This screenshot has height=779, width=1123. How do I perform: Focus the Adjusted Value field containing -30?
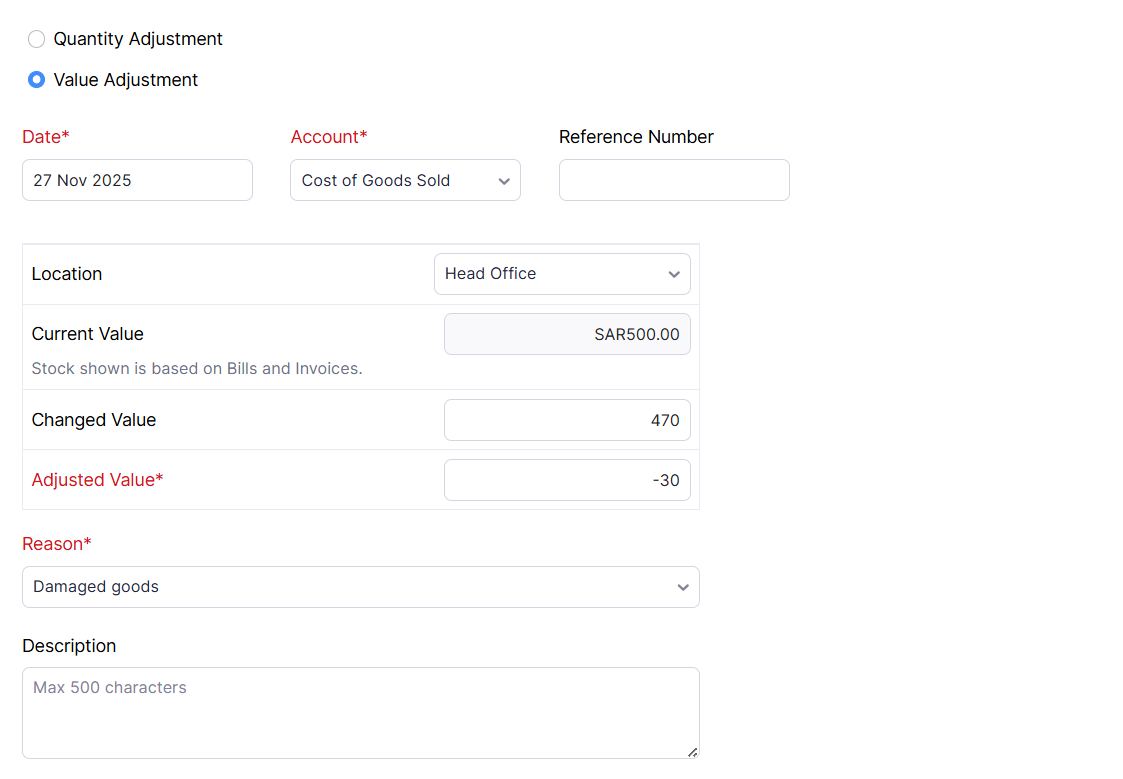click(x=567, y=480)
